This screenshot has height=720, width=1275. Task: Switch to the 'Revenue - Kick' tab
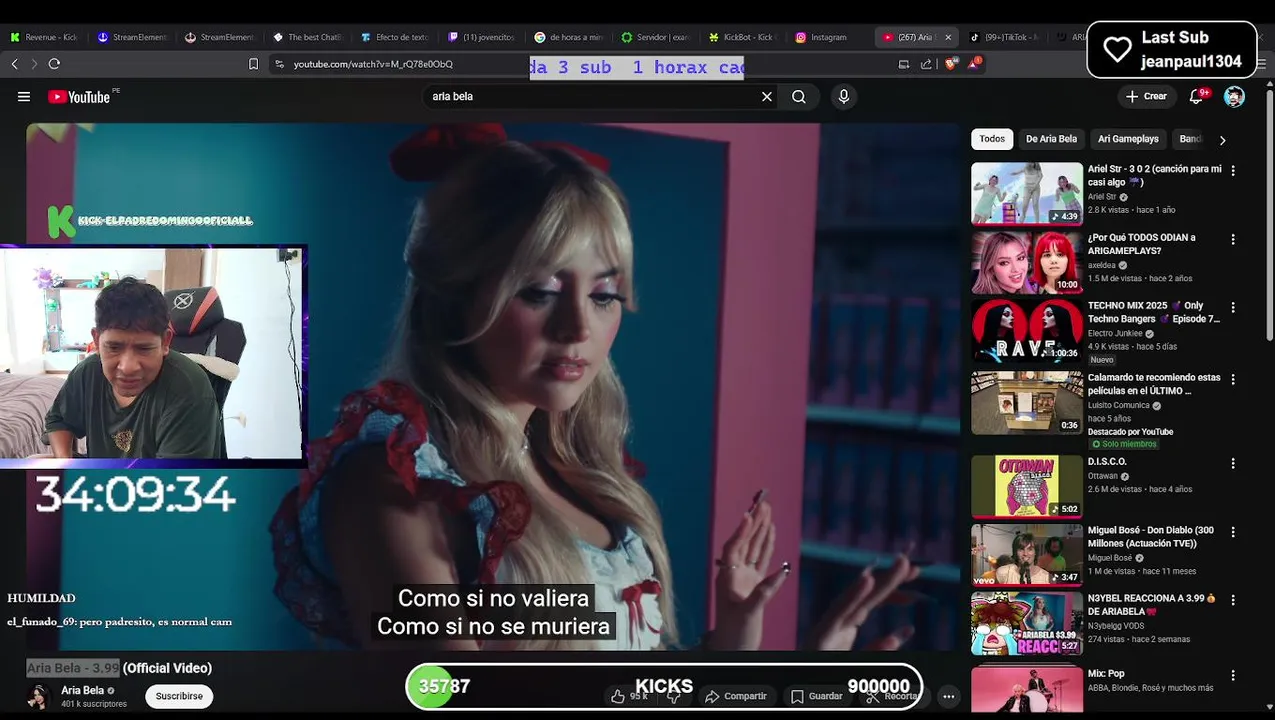point(44,37)
